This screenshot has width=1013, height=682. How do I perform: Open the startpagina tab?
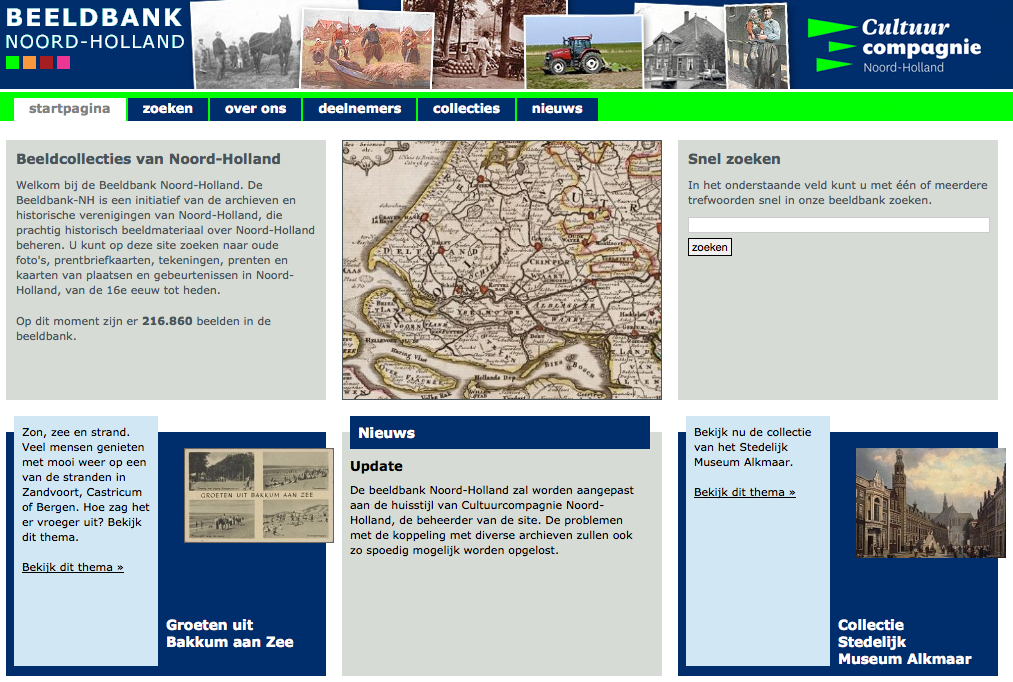pyautogui.click(x=70, y=108)
